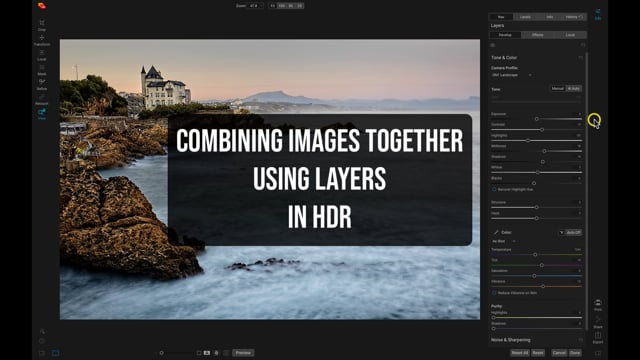Image resolution: width=640 pixels, height=360 pixels.
Task: Open the Nav pane tab
Action: (501, 17)
